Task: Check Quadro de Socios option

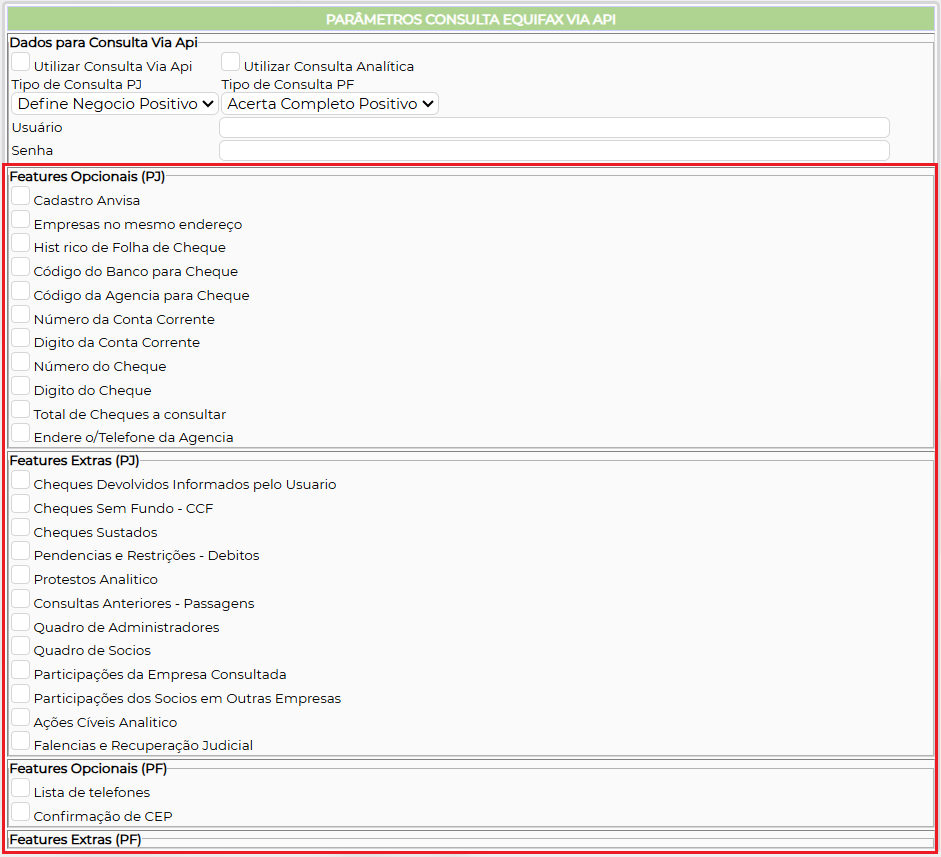Action: [x=20, y=646]
